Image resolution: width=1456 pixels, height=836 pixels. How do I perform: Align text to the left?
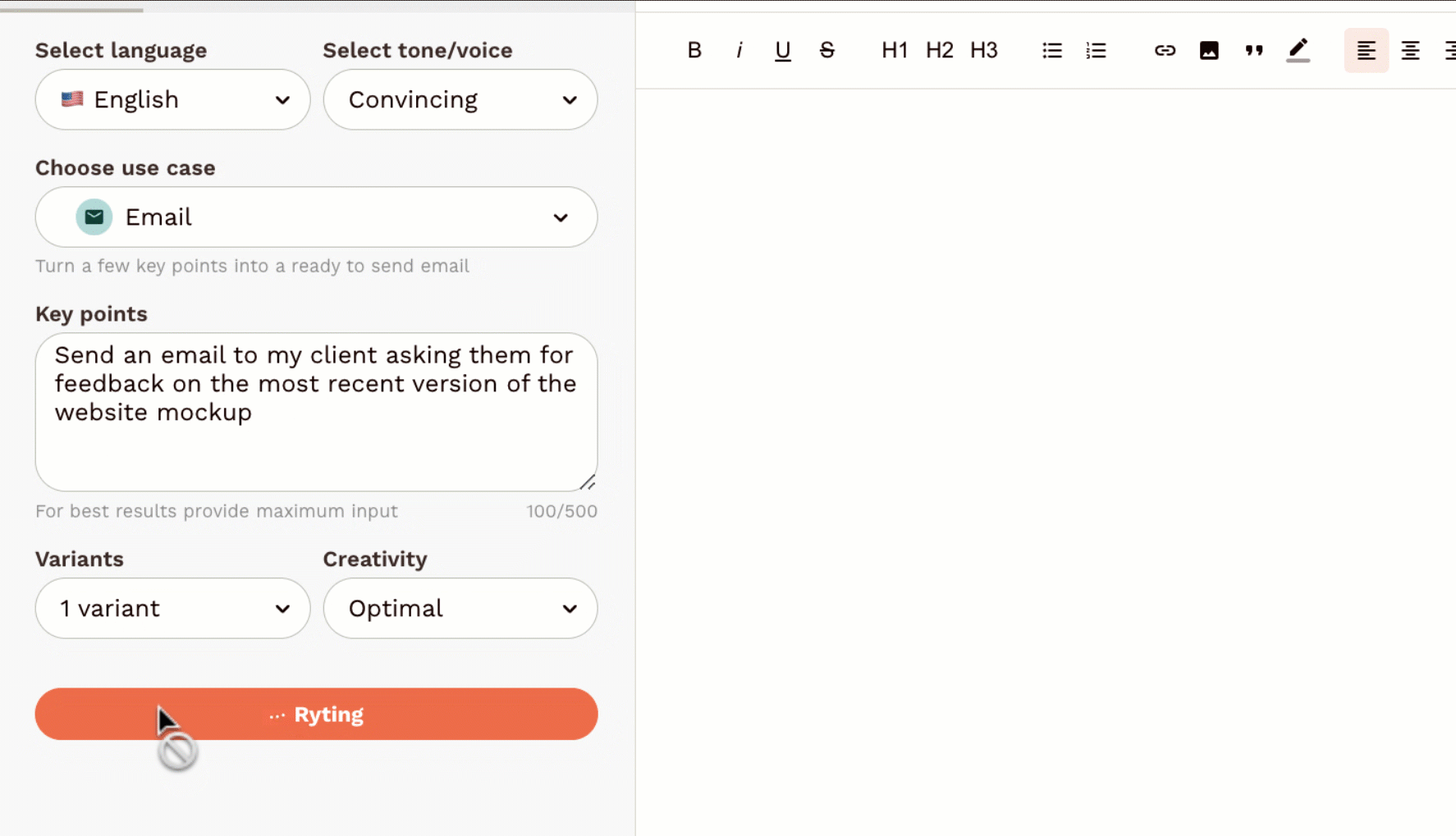[x=1367, y=50]
